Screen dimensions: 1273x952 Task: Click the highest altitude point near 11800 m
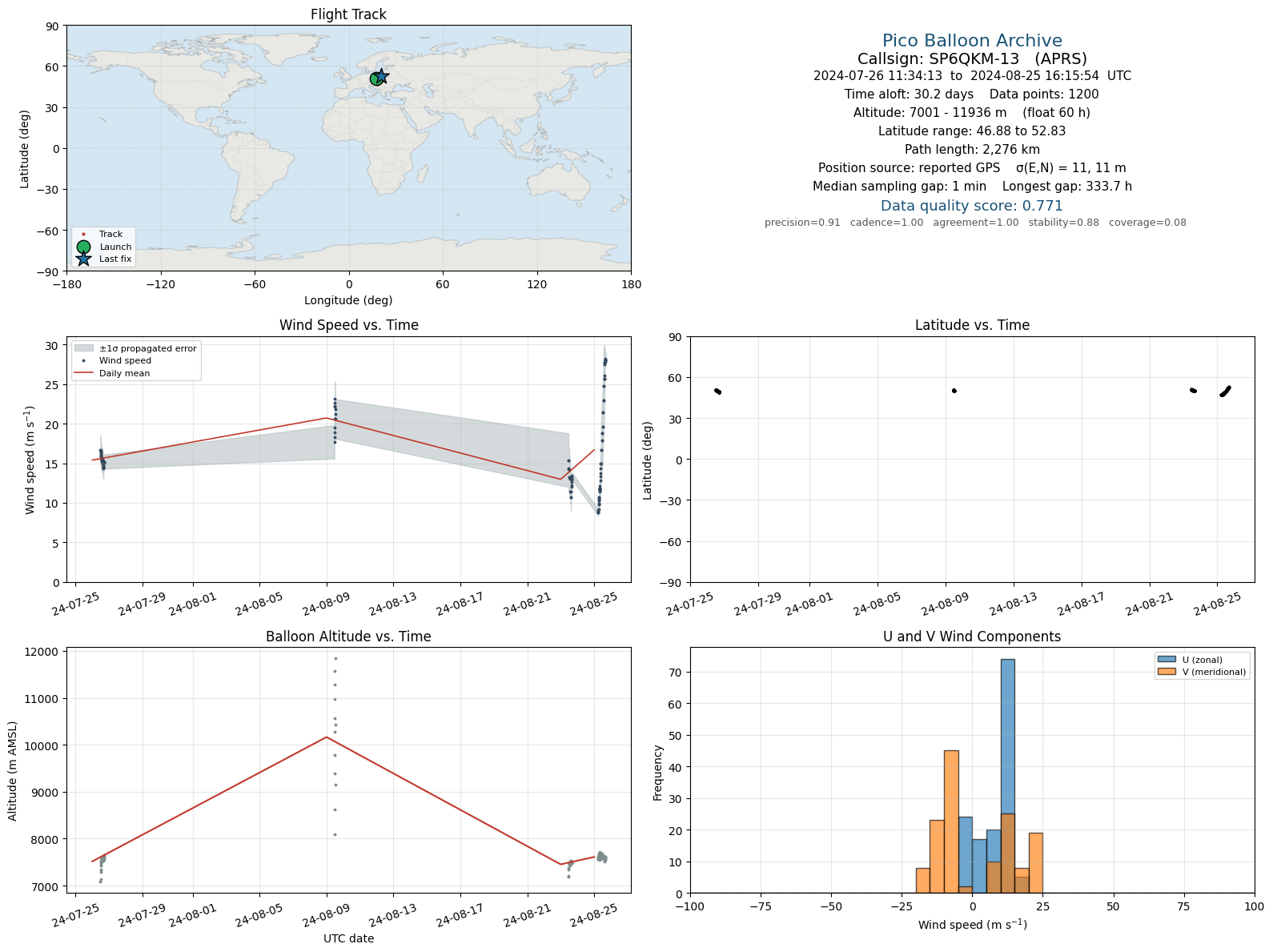point(335,659)
